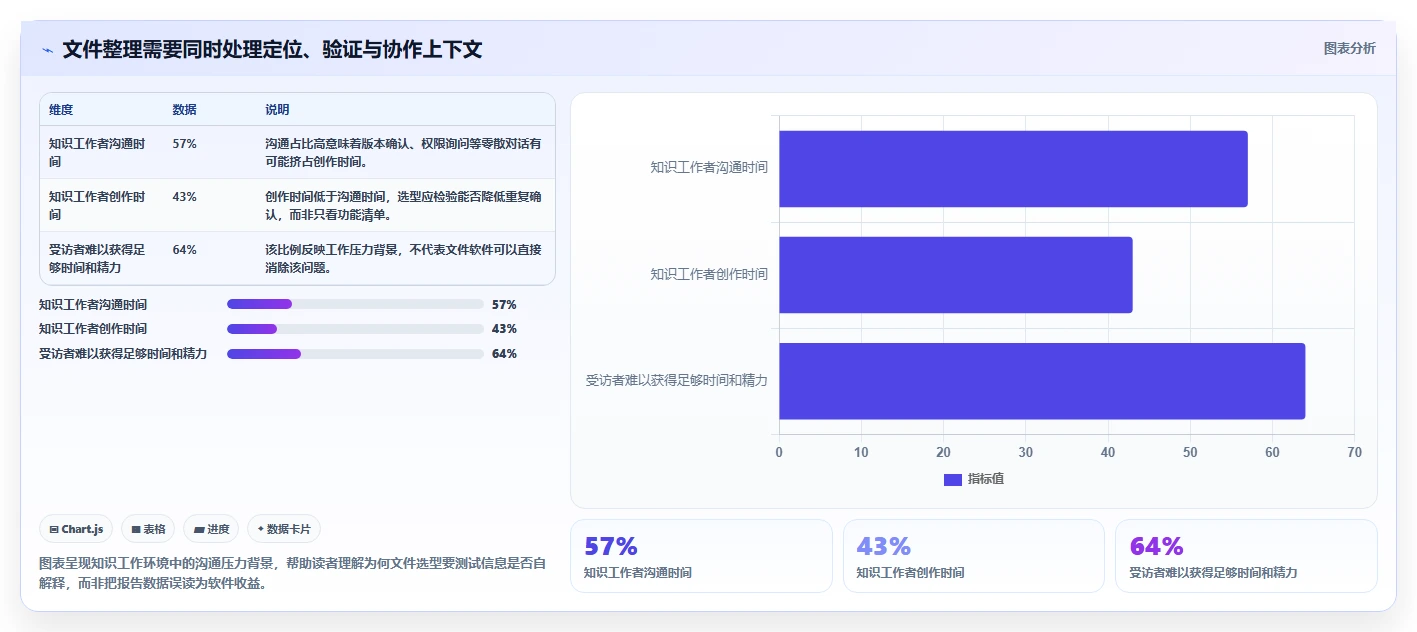Click the x-axis tick label 20
Screen dimensions: 1417x632
(943, 452)
